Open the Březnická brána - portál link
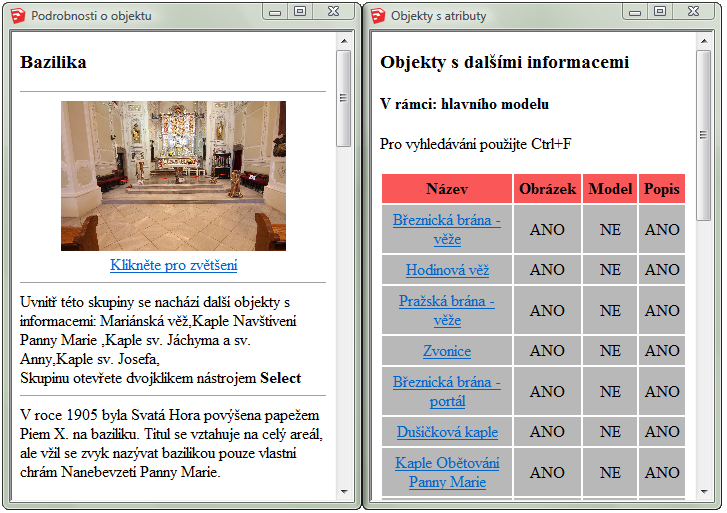The width and height of the screenshot is (727, 513). click(x=447, y=391)
